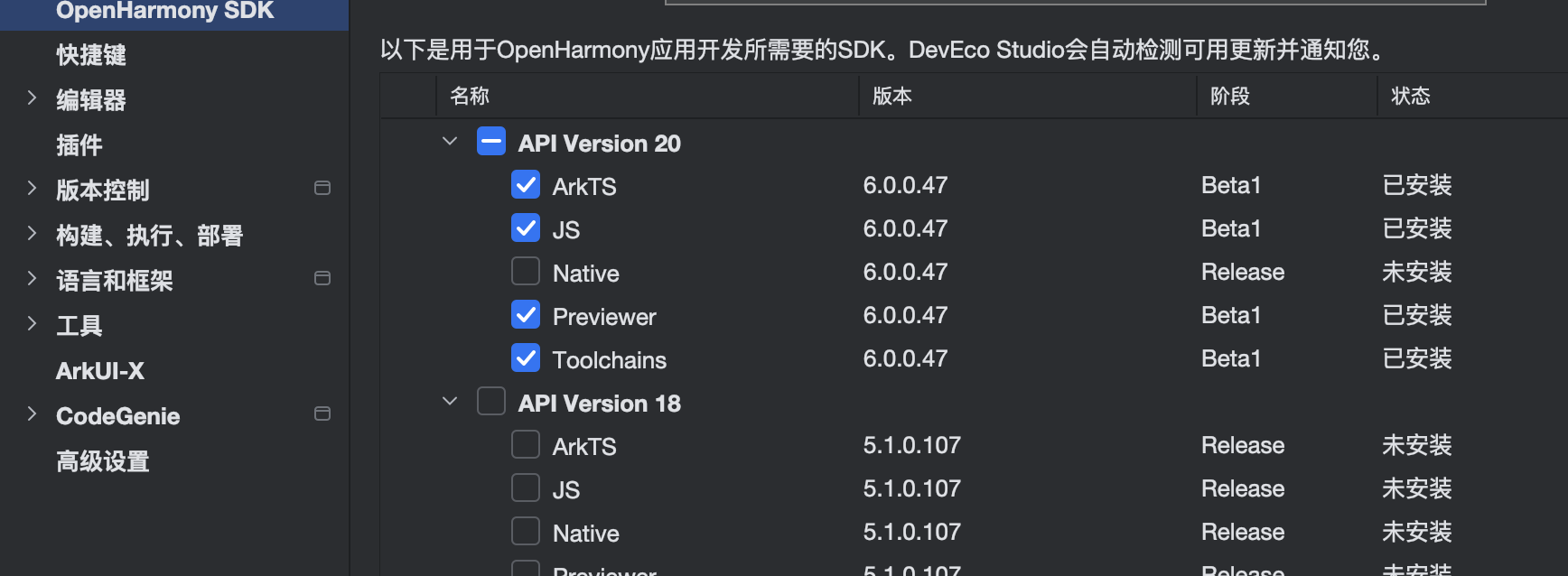Select the 插件 settings page
This screenshot has width=1568, height=576.
(79, 145)
